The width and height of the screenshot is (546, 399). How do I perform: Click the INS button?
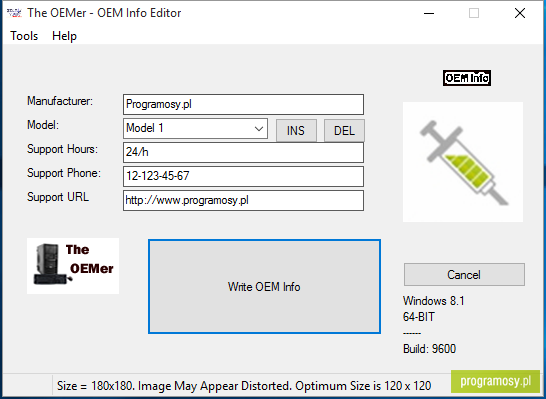point(296,131)
